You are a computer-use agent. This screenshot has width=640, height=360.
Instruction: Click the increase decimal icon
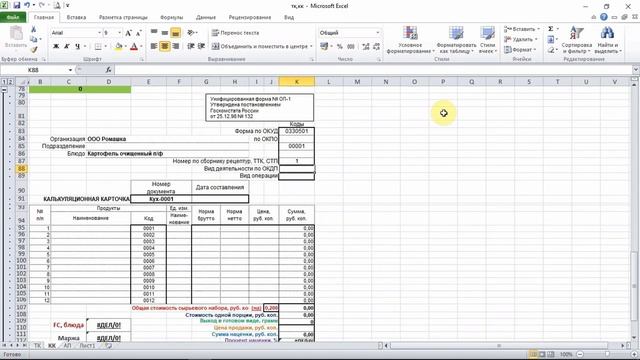click(365, 47)
